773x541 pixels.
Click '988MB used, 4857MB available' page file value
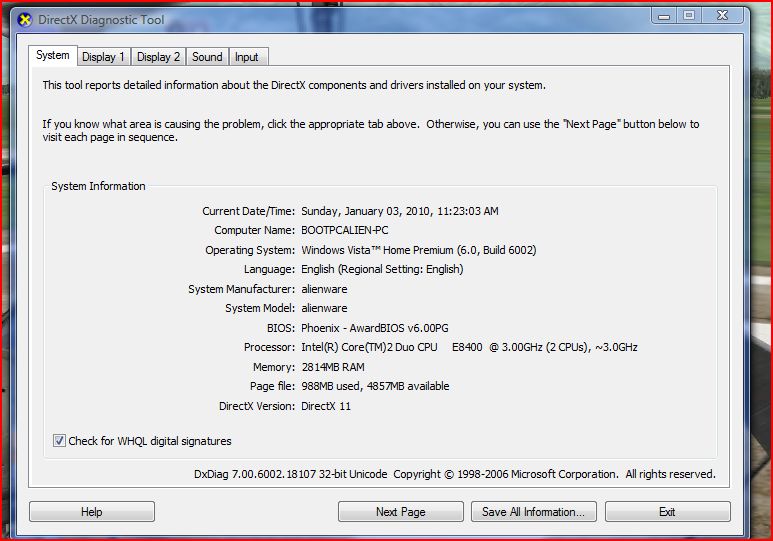coord(375,386)
